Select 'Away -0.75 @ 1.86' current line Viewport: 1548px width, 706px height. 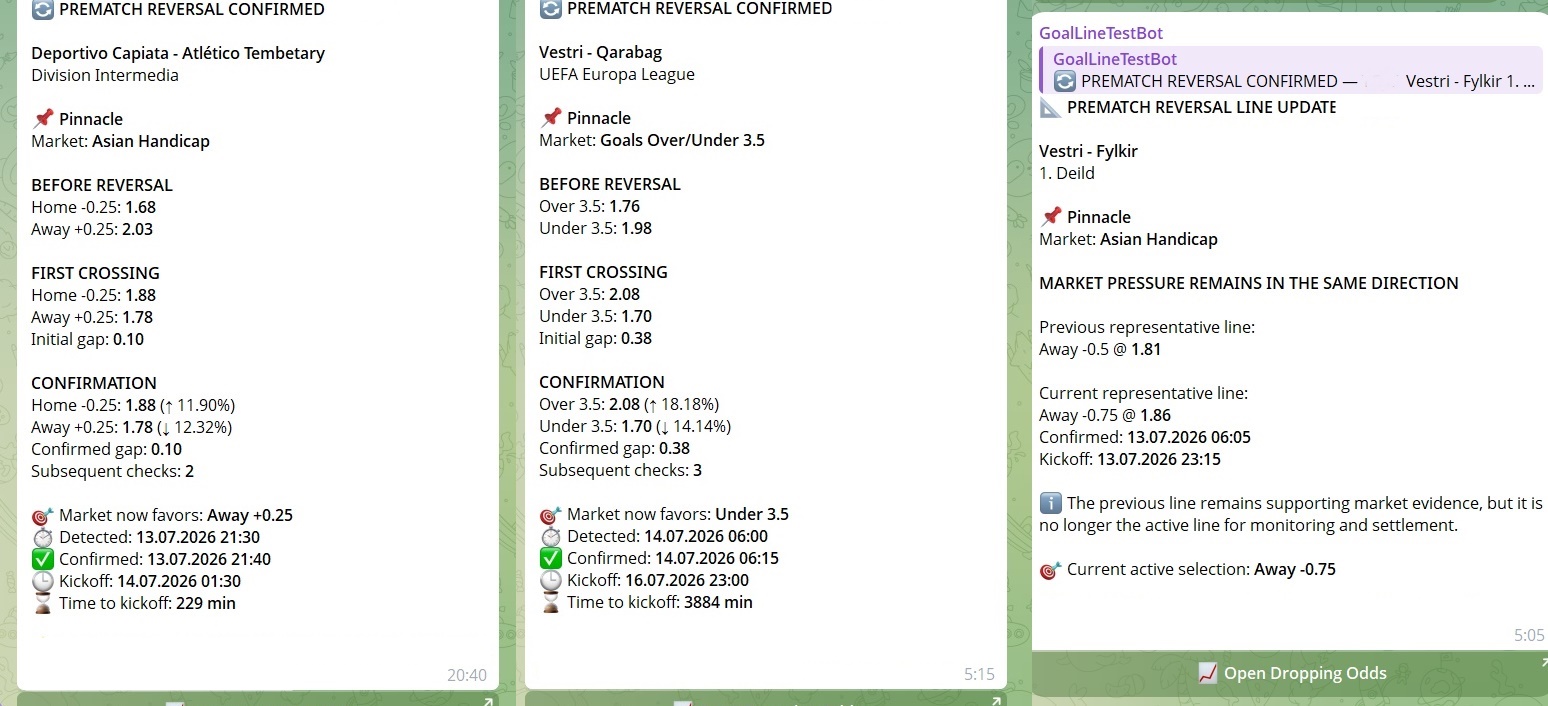coord(1105,415)
